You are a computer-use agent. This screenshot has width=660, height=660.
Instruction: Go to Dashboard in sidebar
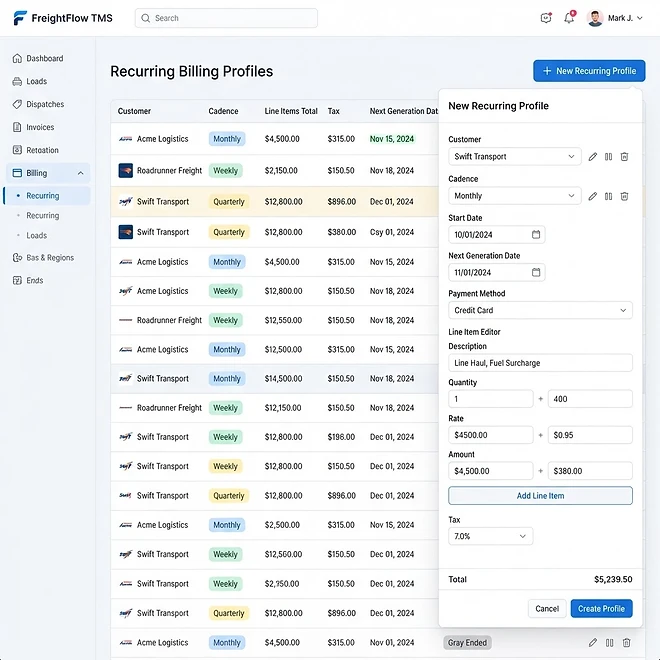point(45,59)
